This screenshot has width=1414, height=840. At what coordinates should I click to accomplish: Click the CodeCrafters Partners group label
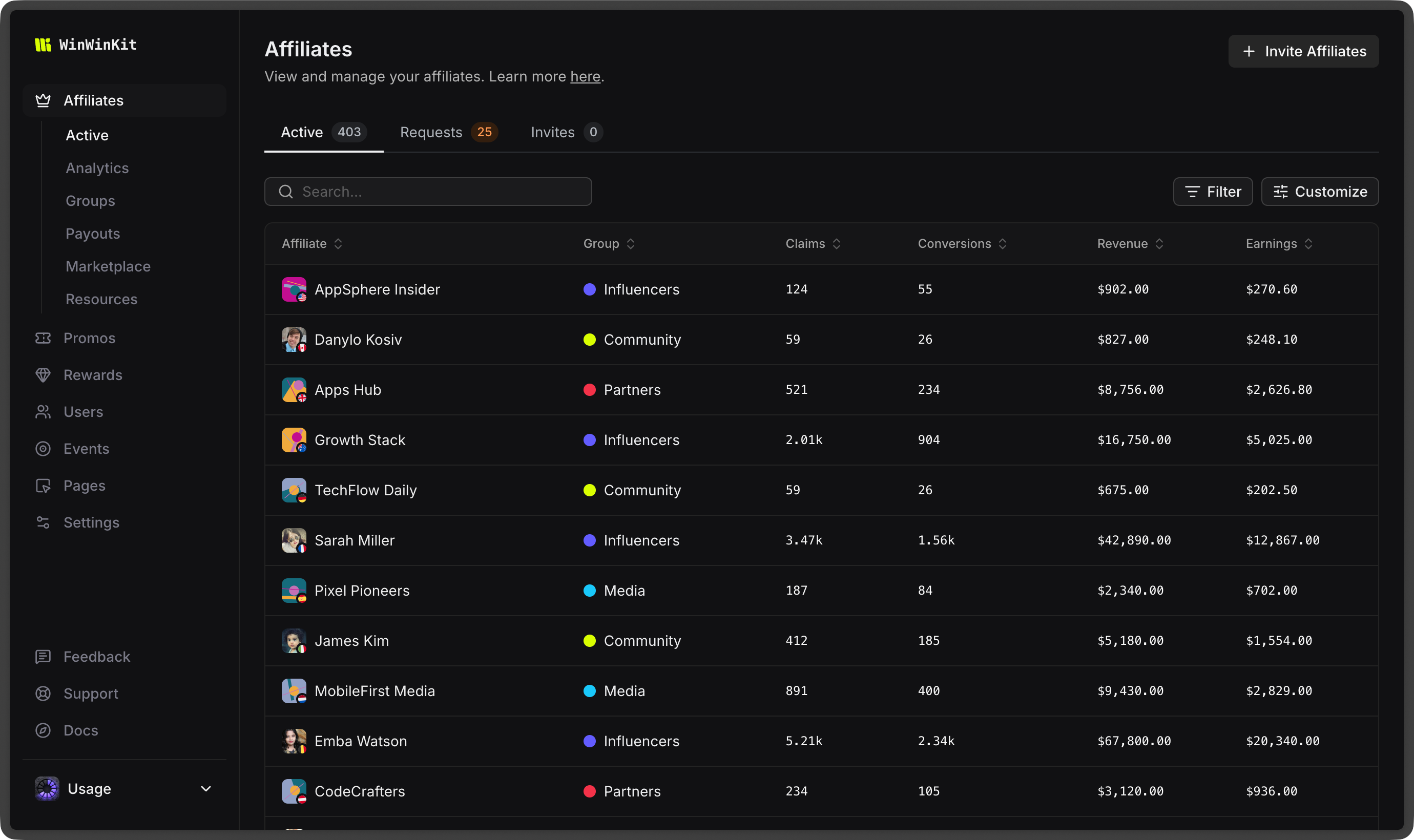click(x=632, y=791)
